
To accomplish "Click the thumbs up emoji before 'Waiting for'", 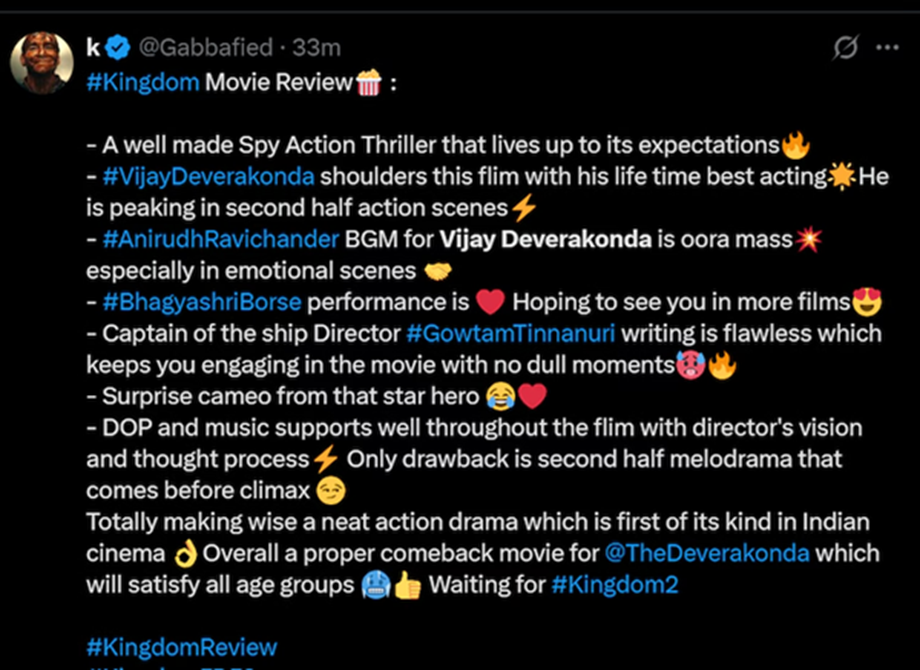I will tap(408, 585).
